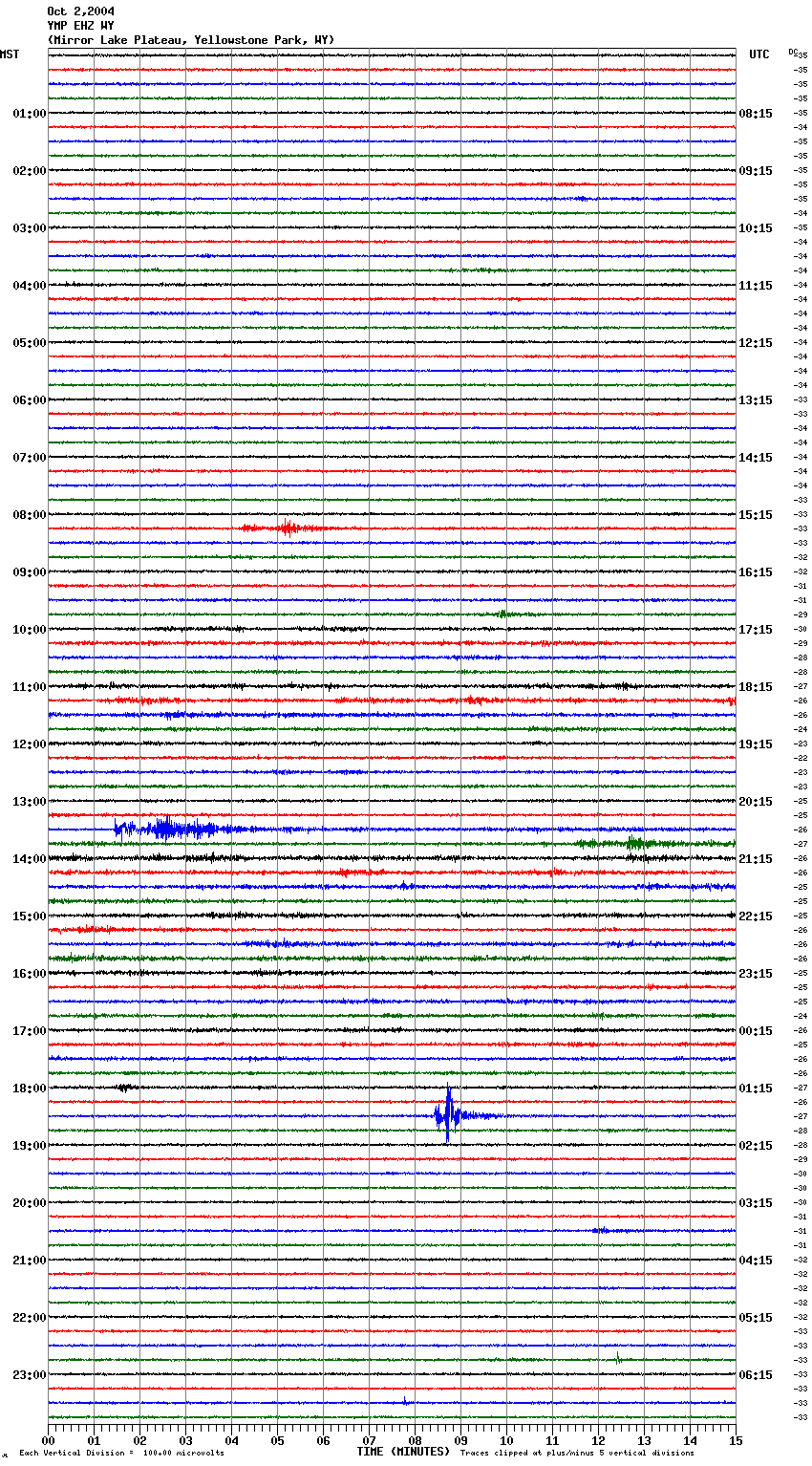Click the green burst near minute 10 in 09:00 hour
Viewport: 812px width, 1466px height.
click(x=502, y=614)
